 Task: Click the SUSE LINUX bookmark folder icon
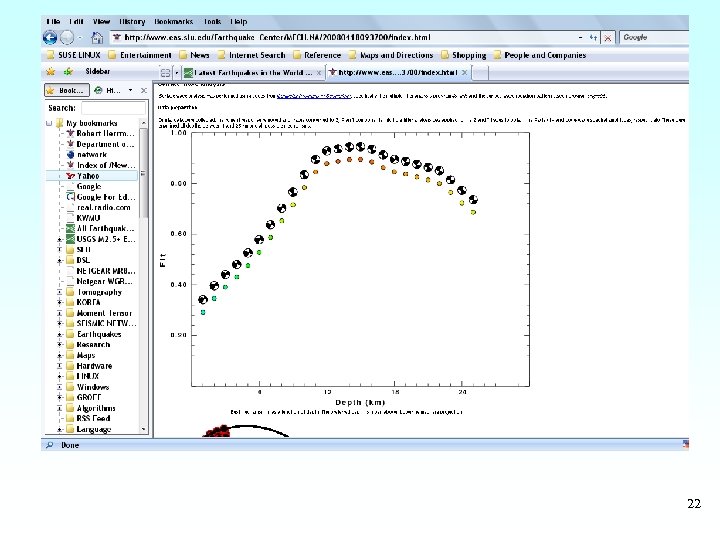click(49, 56)
